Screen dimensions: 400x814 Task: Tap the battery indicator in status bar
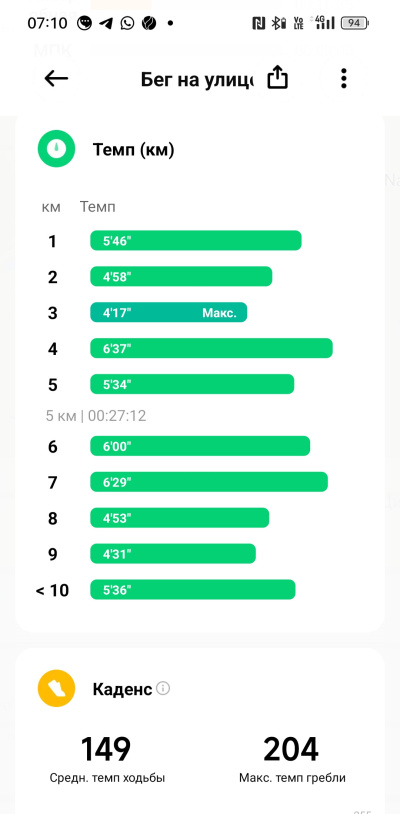pyautogui.click(x=355, y=23)
